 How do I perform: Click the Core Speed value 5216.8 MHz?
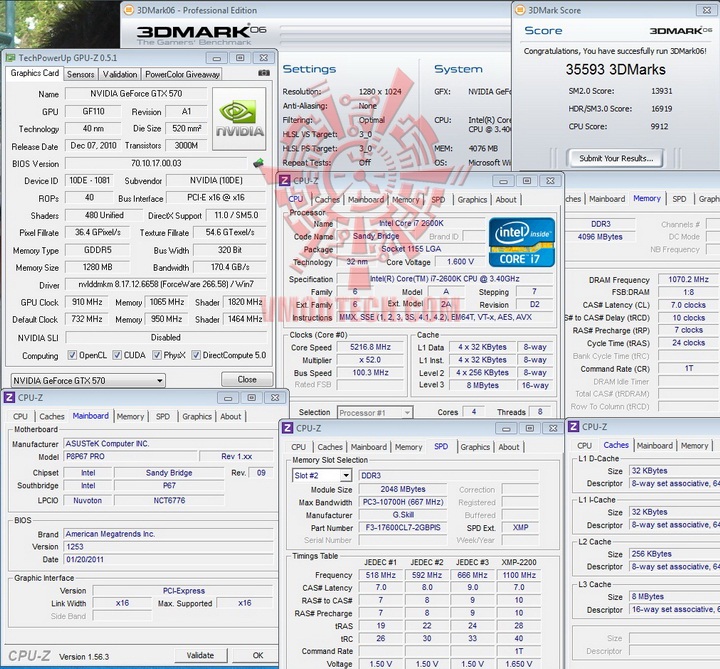pos(370,347)
